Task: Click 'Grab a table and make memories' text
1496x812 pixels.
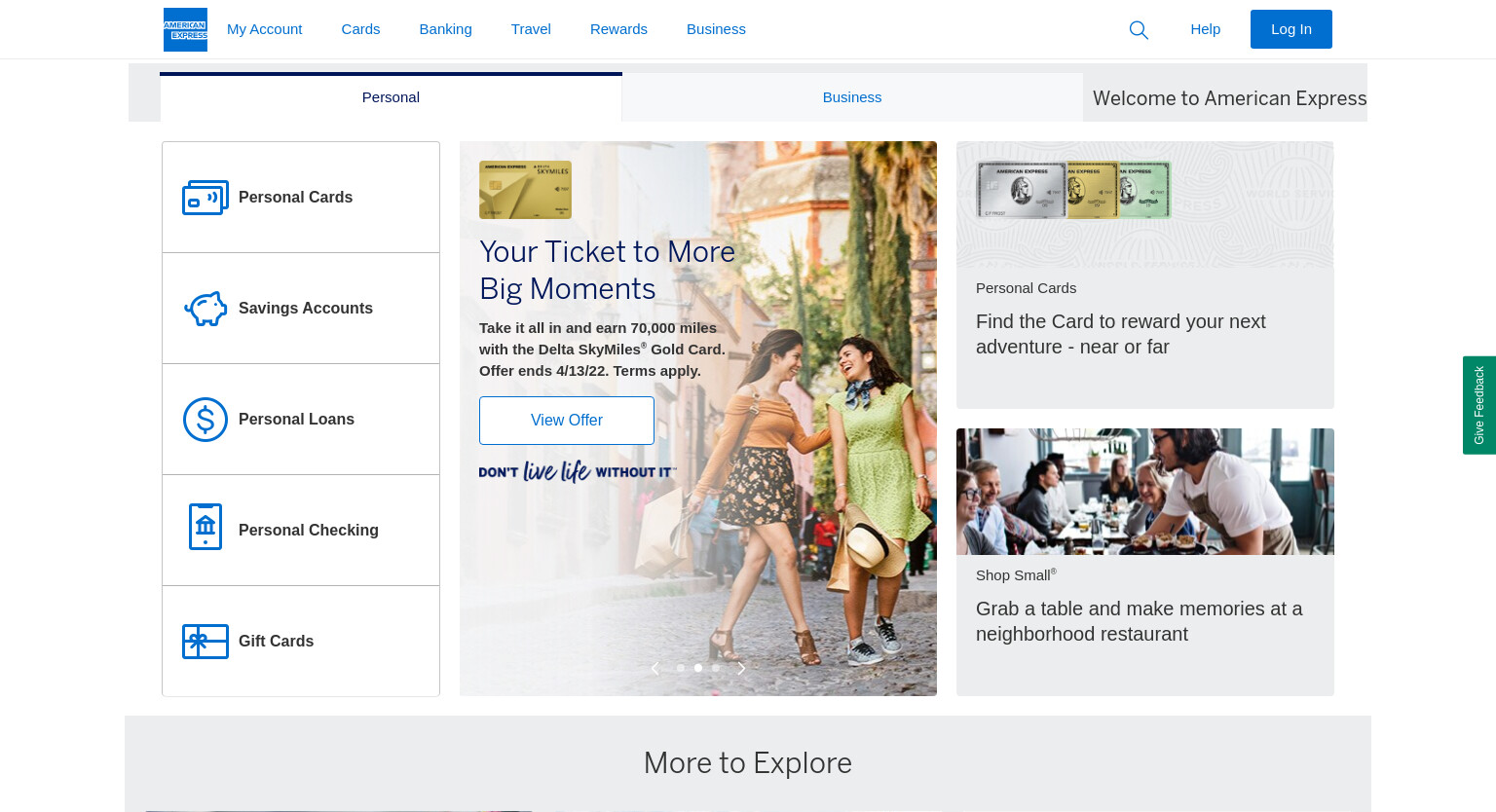Action: tap(1139, 621)
